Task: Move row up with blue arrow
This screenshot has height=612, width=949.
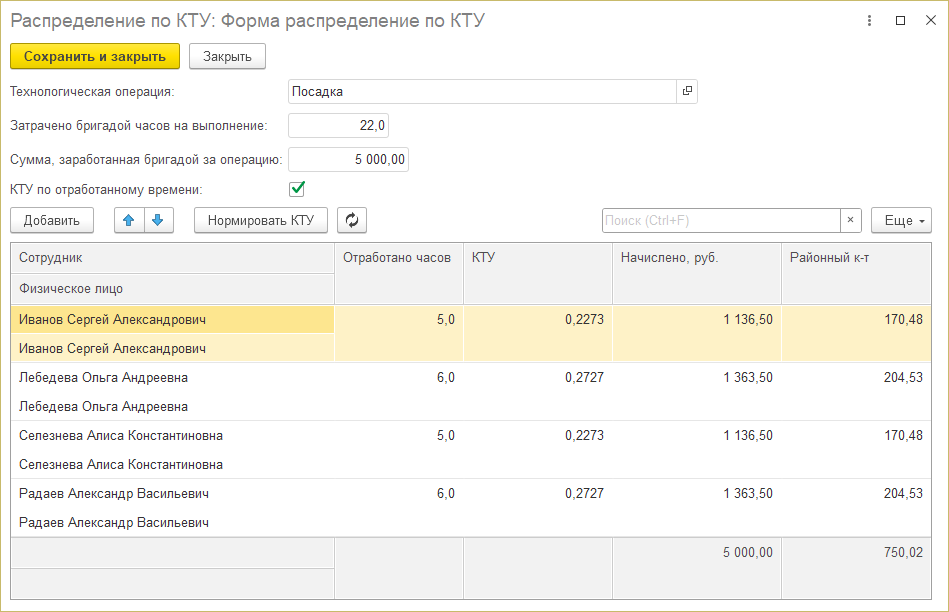Action: [x=129, y=220]
